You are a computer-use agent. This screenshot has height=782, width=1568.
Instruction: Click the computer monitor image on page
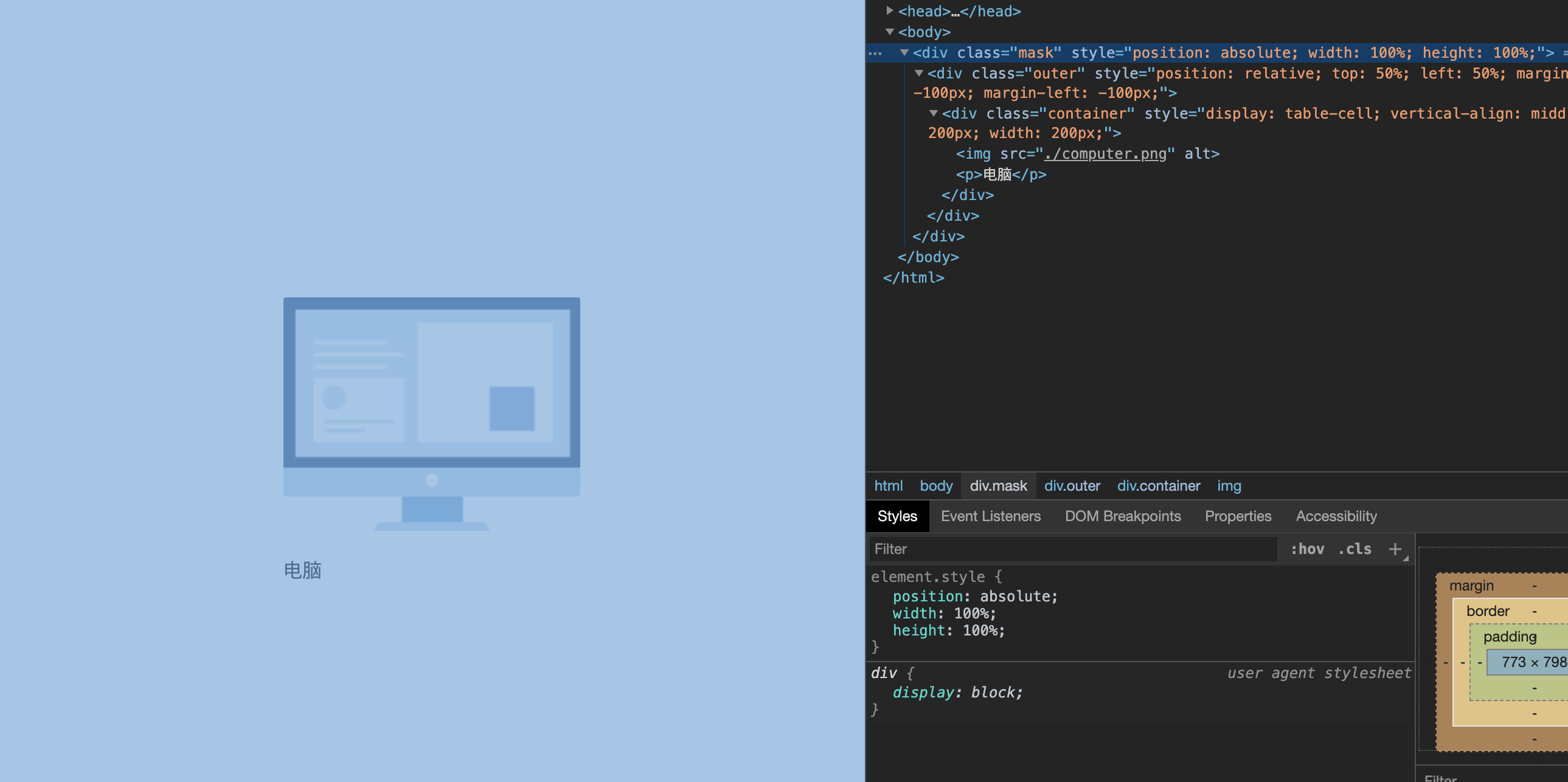(x=431, y=414)
